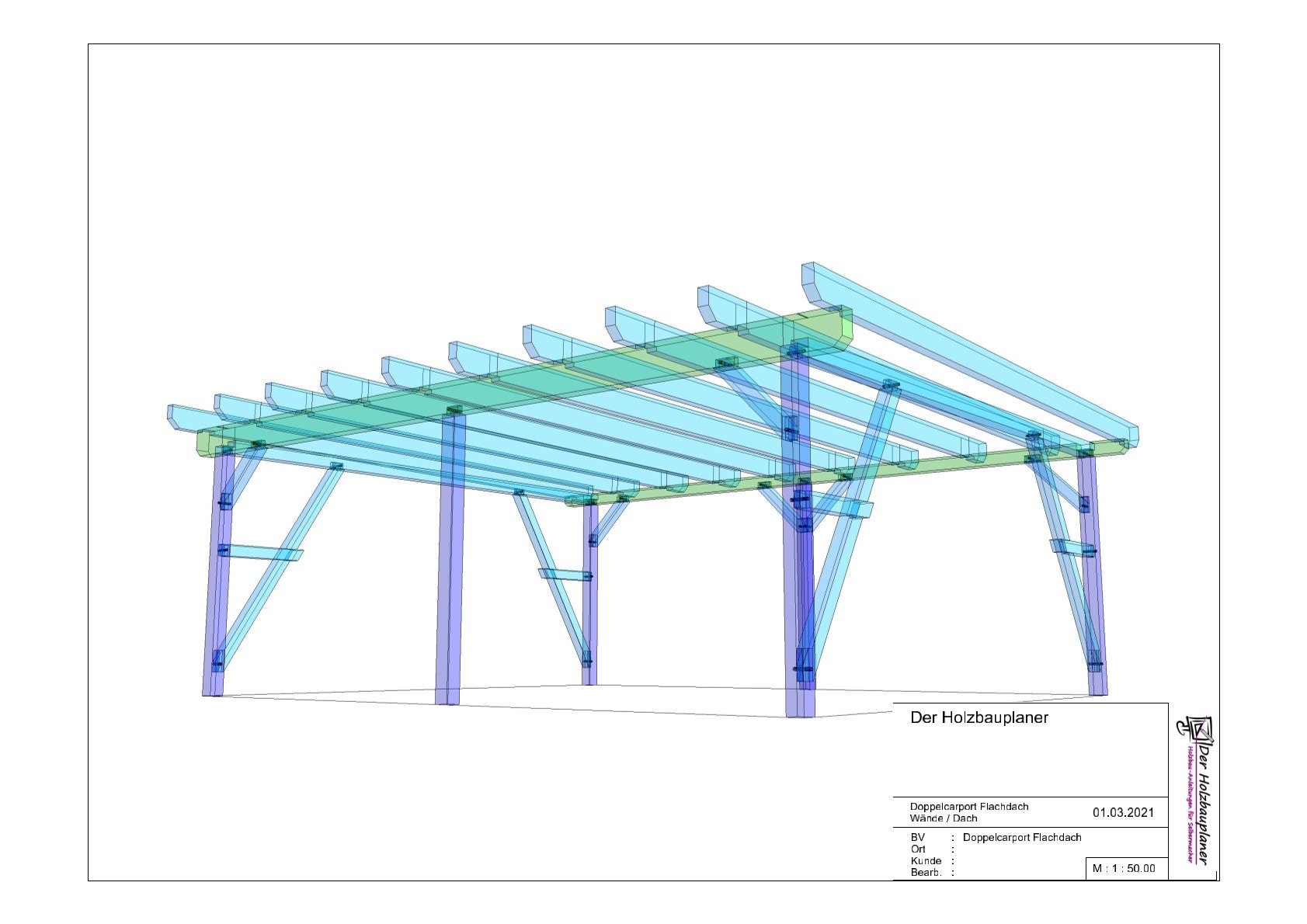1307x924 pixels.
Task: Click the M : 1 : 50.00 scale box
Action: [x=1125, y=870]
